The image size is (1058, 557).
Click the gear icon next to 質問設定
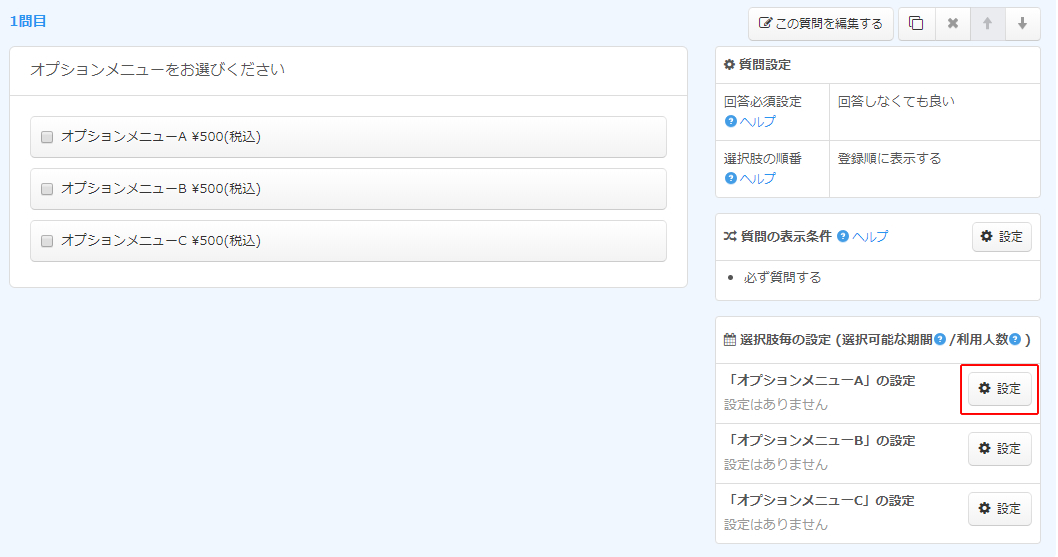pyautogui.click(x=729, y=65)
